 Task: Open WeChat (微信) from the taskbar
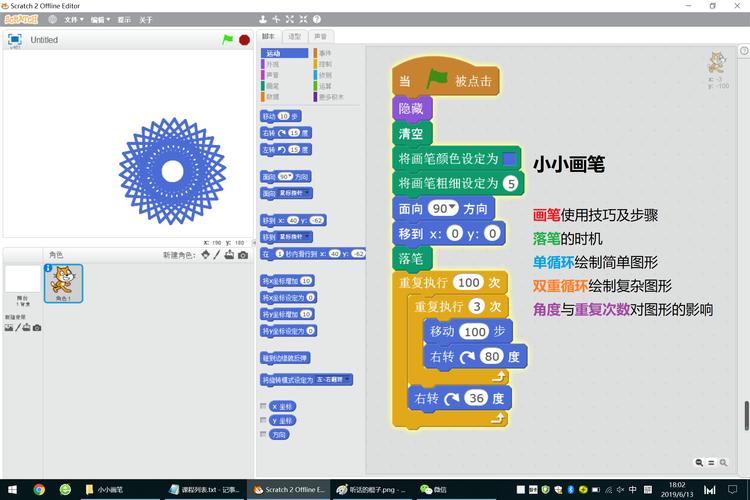433,489
